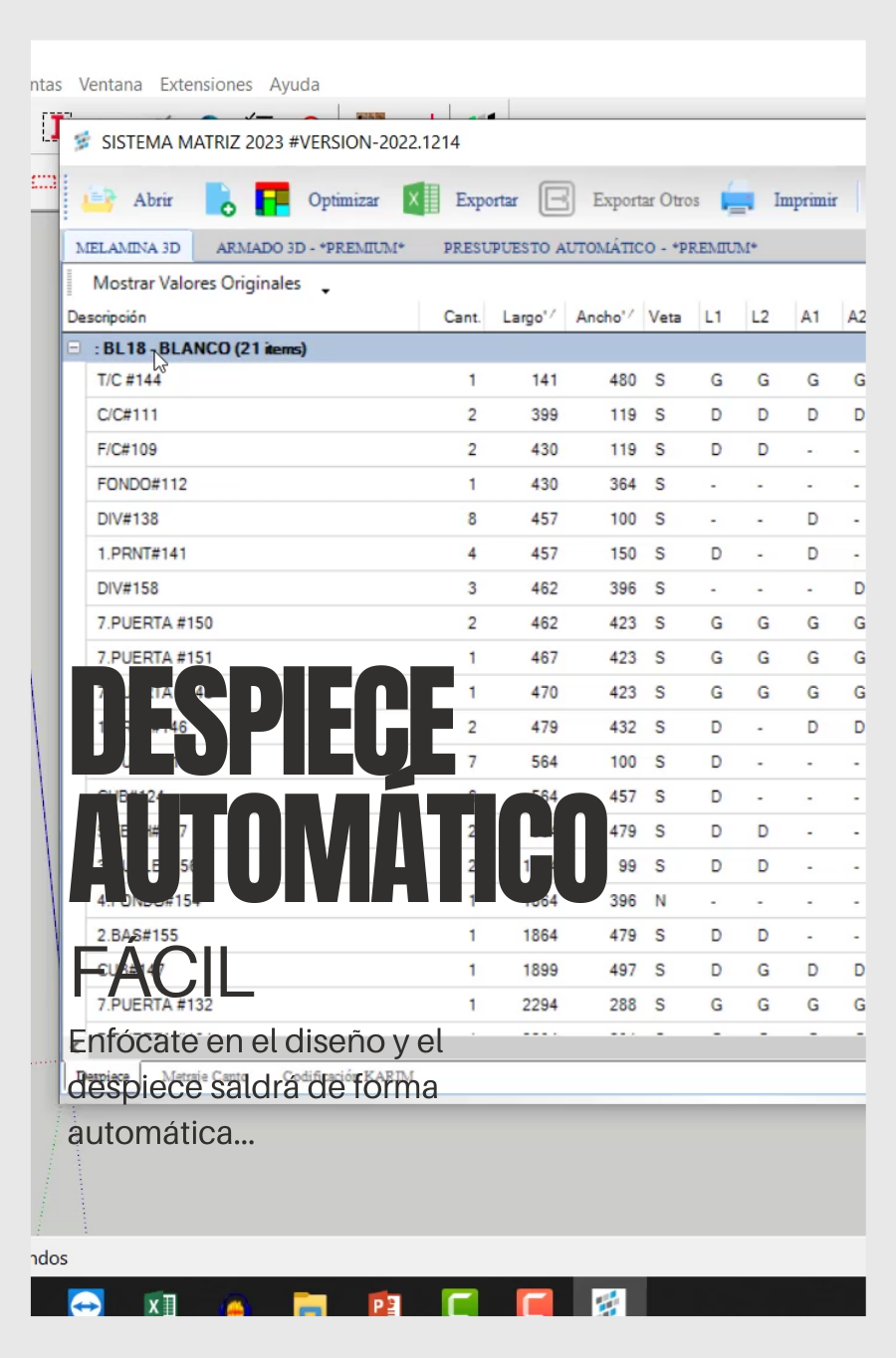Click the colorful Optimizar icon
The image size is (896, 1358).
click(272, 200)
